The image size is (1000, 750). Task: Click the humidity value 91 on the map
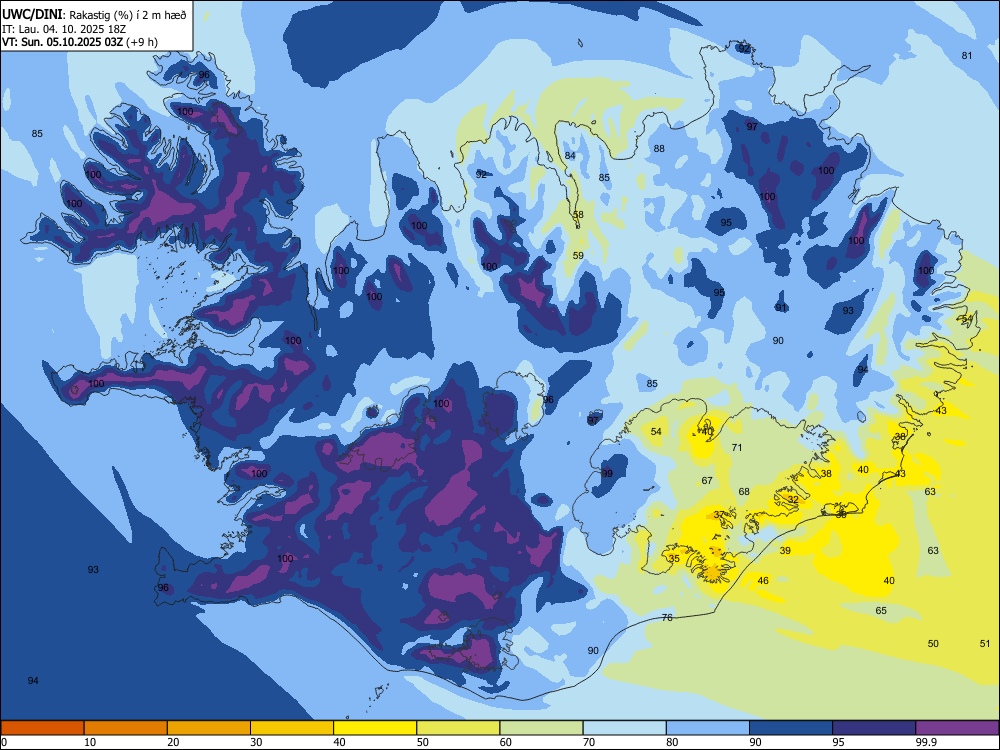[x=781, y=308]
